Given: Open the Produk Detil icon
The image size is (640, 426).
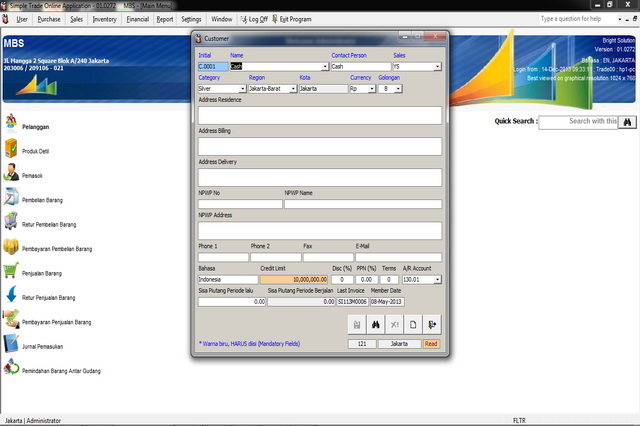Looking at the screenshot, I should click(11, 149).
